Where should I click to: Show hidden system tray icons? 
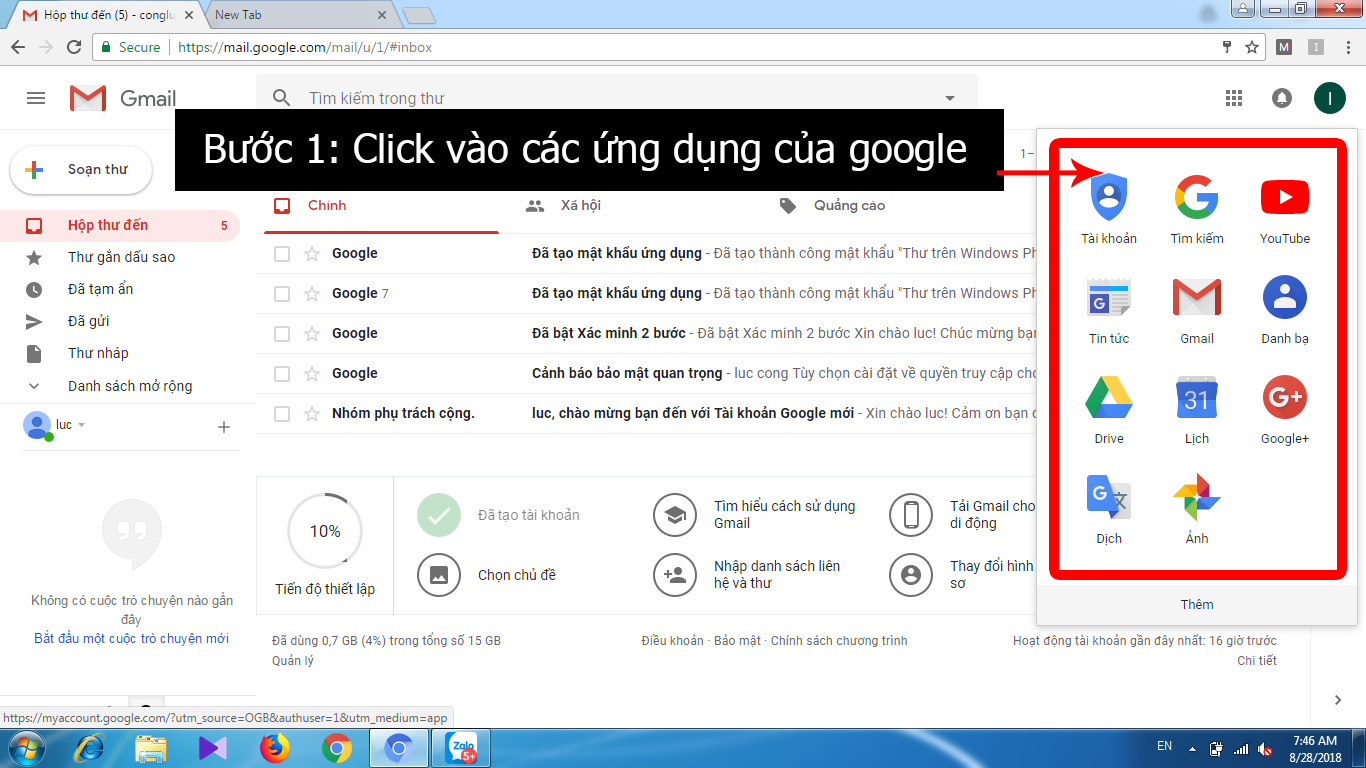click(x=1191, y=748)
